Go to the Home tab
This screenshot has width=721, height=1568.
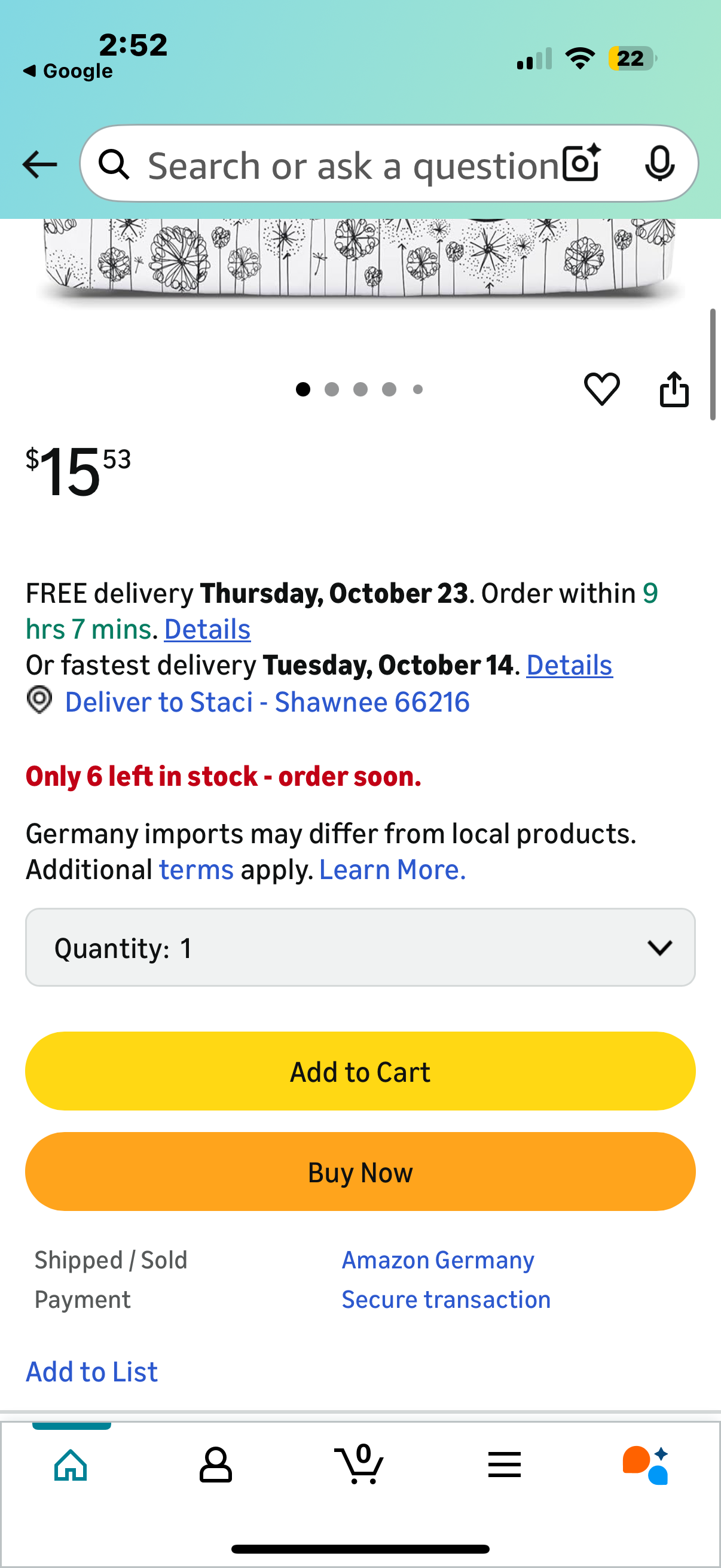pos(71,1464)
